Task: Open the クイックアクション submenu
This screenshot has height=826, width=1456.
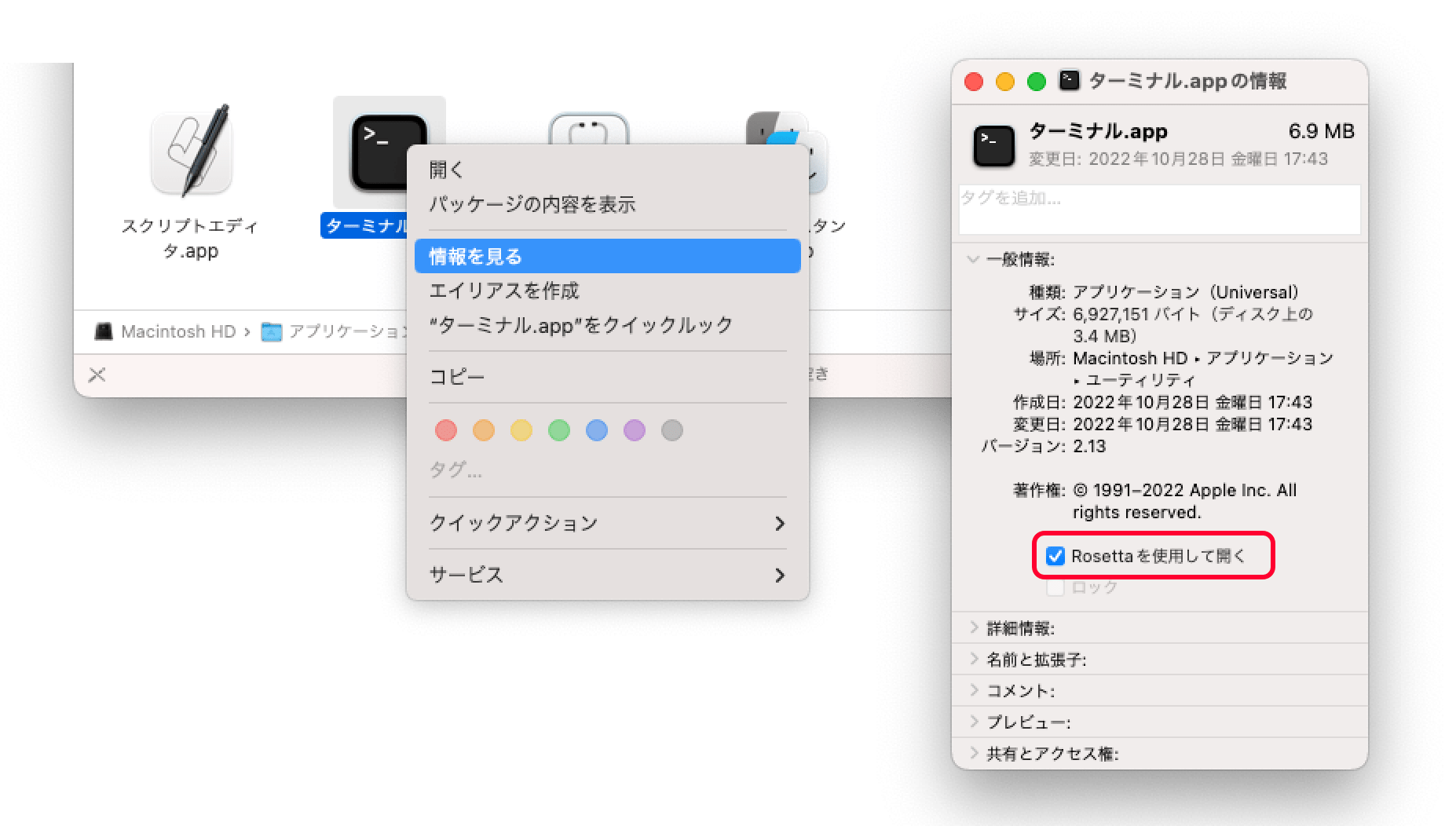Action: [607, 523]
